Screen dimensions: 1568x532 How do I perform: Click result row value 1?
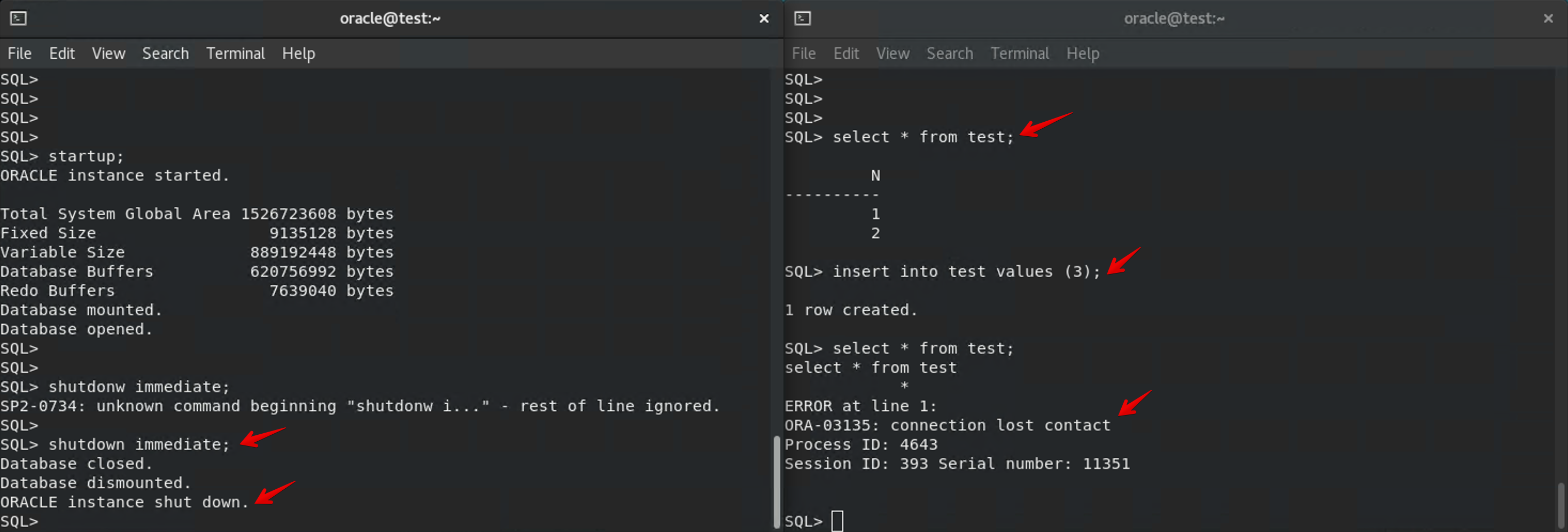click(x=875, y=214)
